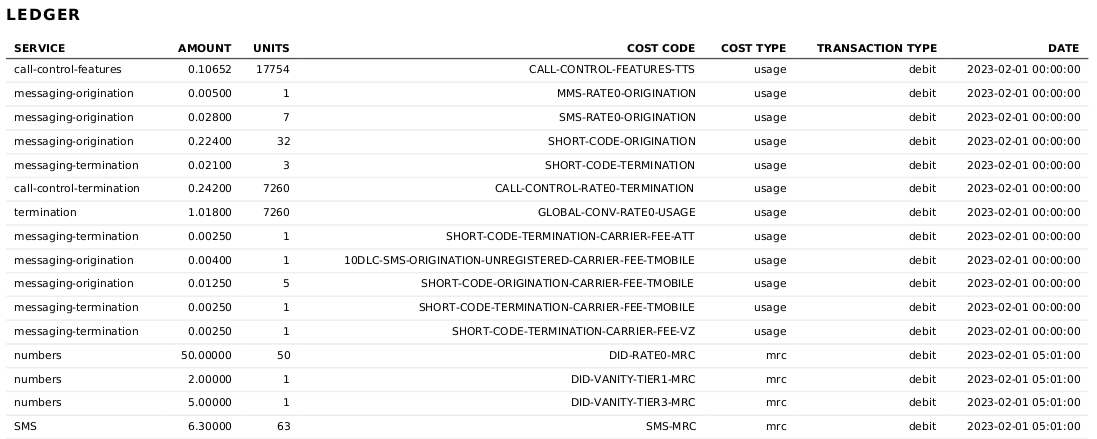Select the MMS-RATE0-ORIGINATION cost code cell
Screen dimensions: 1097x439
coord(626,93)
